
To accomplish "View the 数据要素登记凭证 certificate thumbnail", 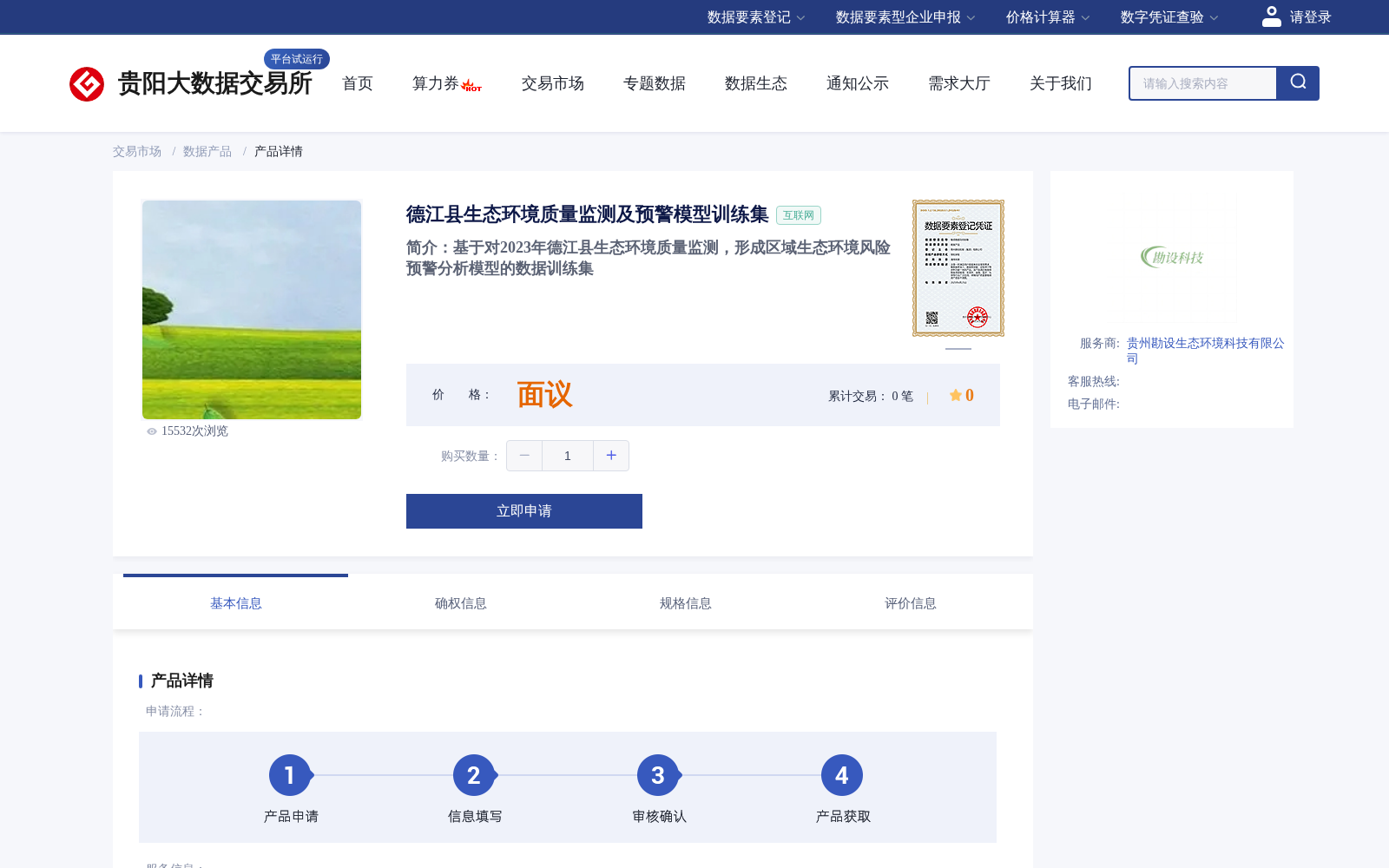I will 958,268.
